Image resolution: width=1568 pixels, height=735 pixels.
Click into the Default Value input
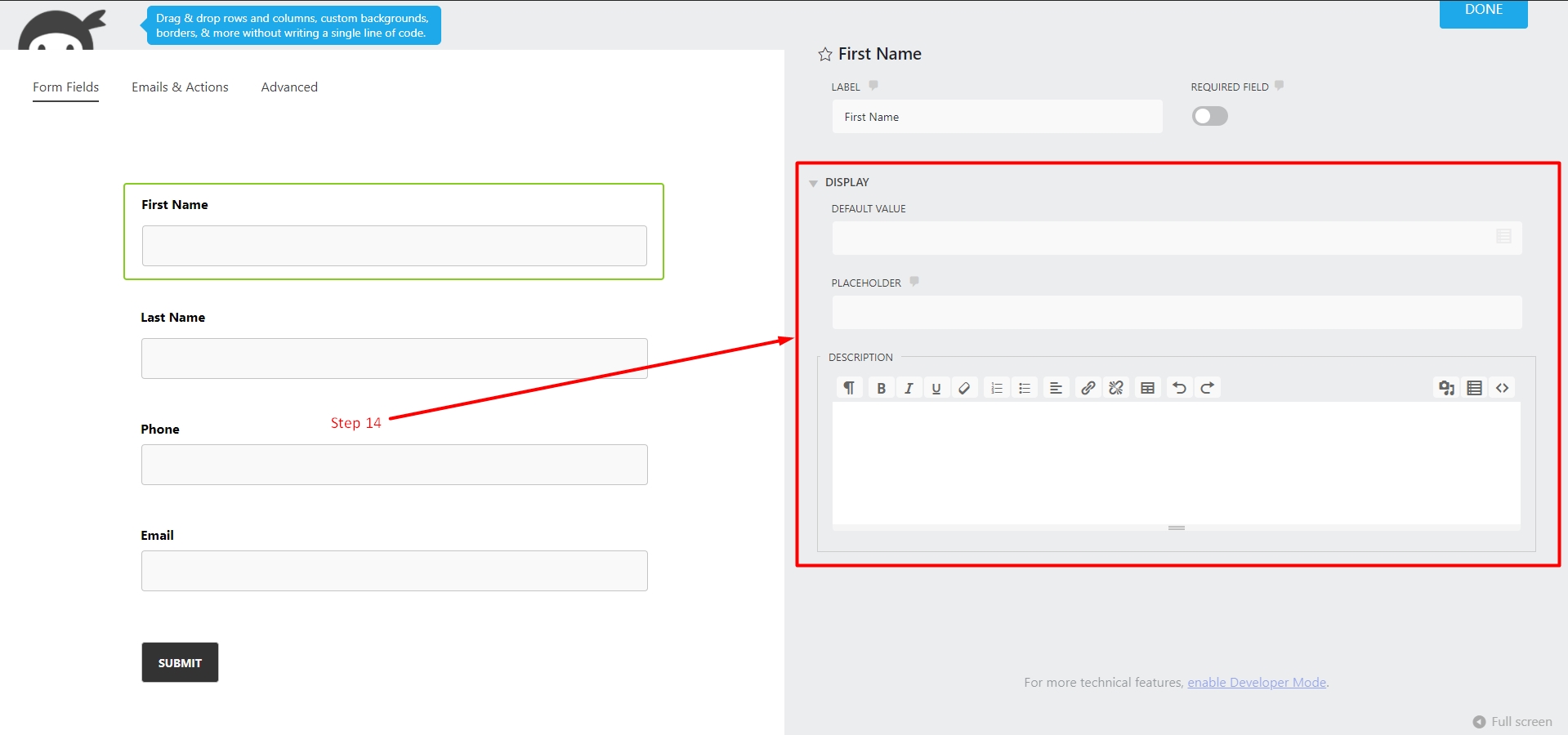[x=1177, y=238]
